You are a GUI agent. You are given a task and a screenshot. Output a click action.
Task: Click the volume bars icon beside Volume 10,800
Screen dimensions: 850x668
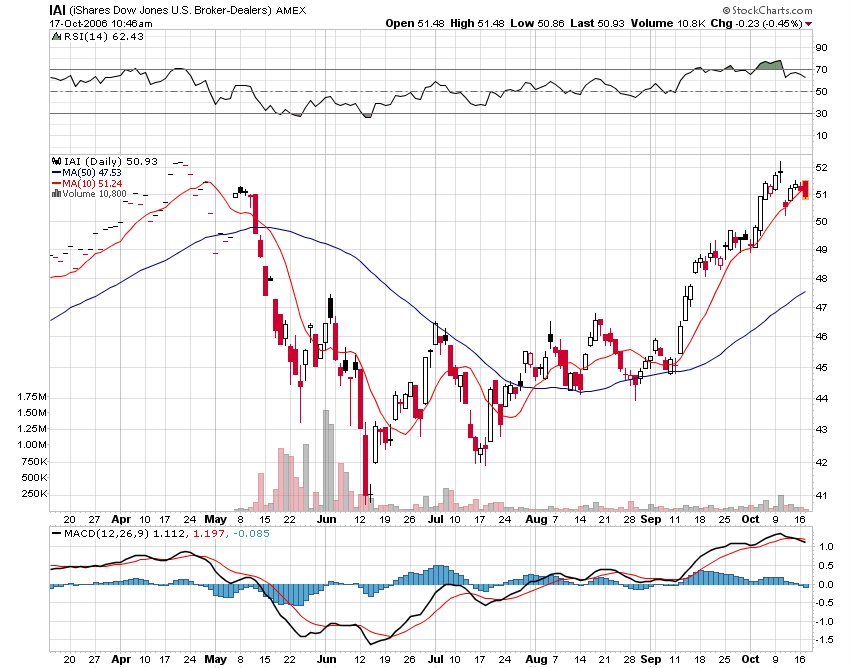56,194
